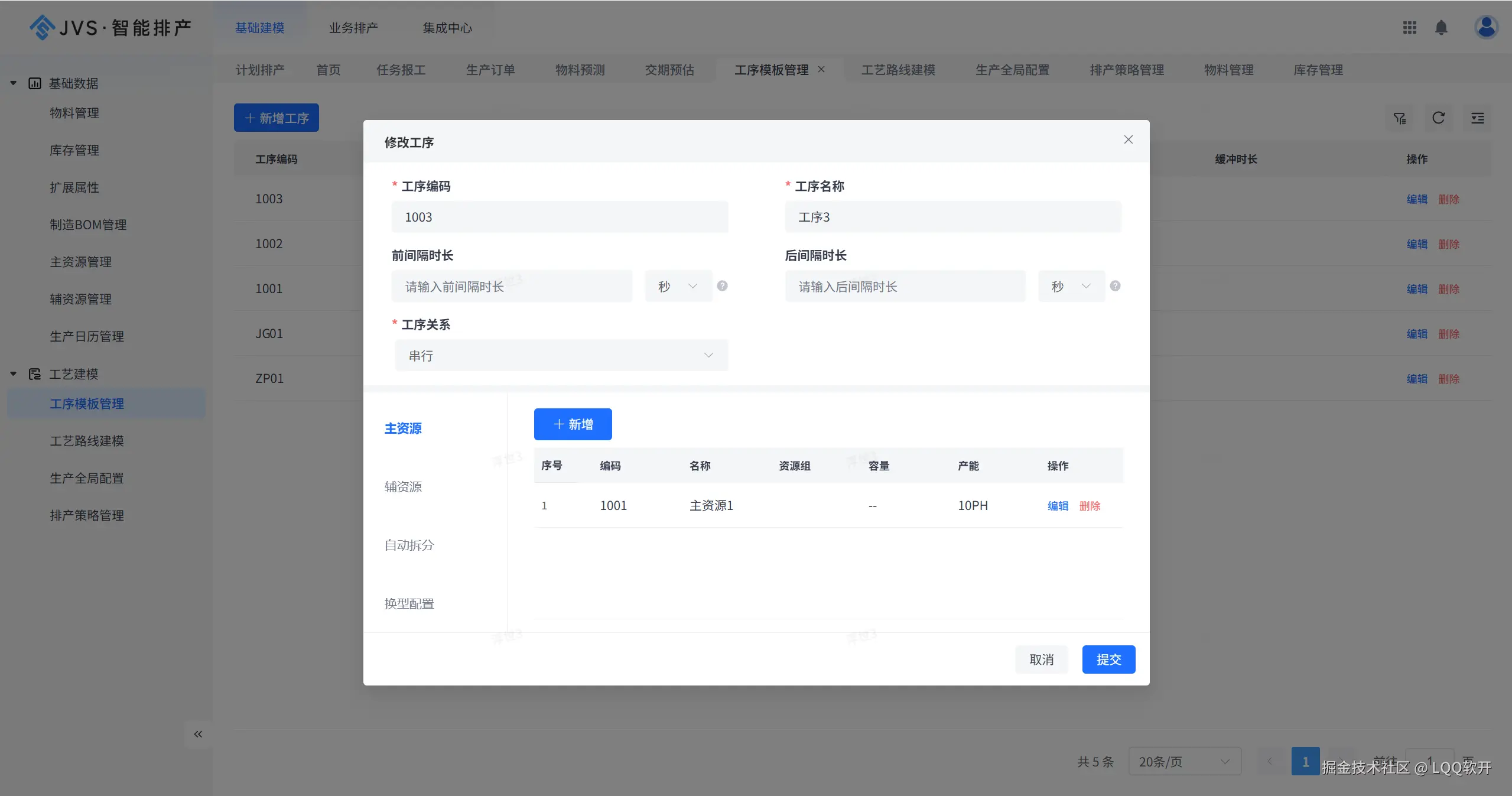This screenshot has height=796, width=1512.
Task: Open the 工序关系 dropdown showing 串行
Action: 561,356
